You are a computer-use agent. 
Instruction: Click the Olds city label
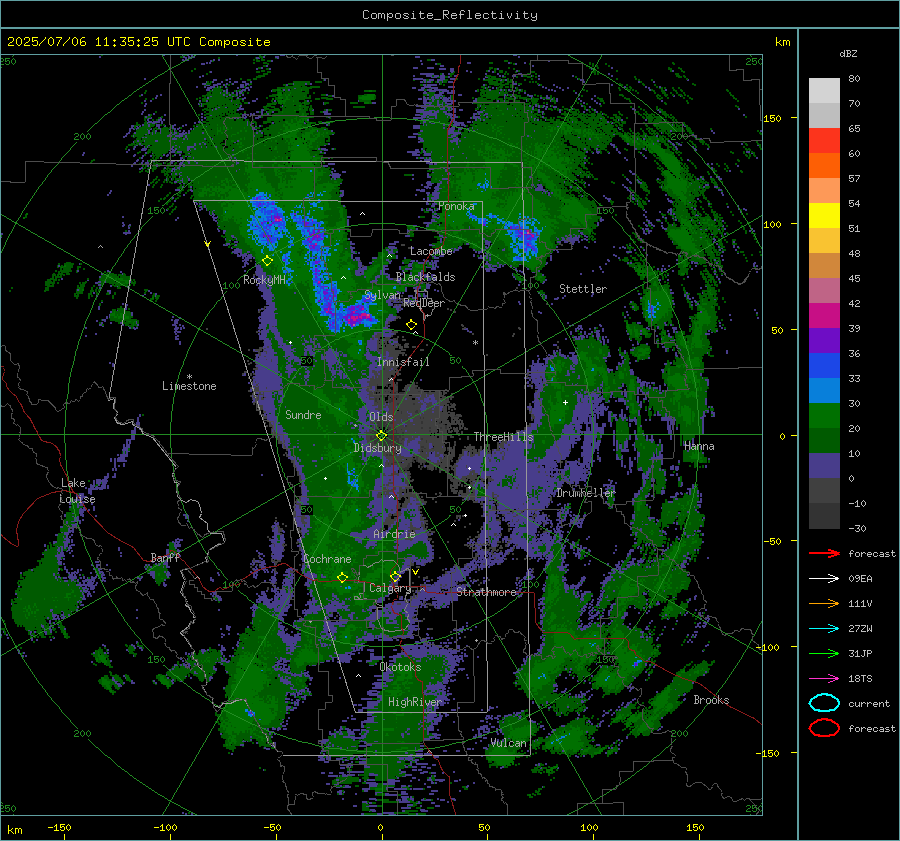tap(381, 417)
